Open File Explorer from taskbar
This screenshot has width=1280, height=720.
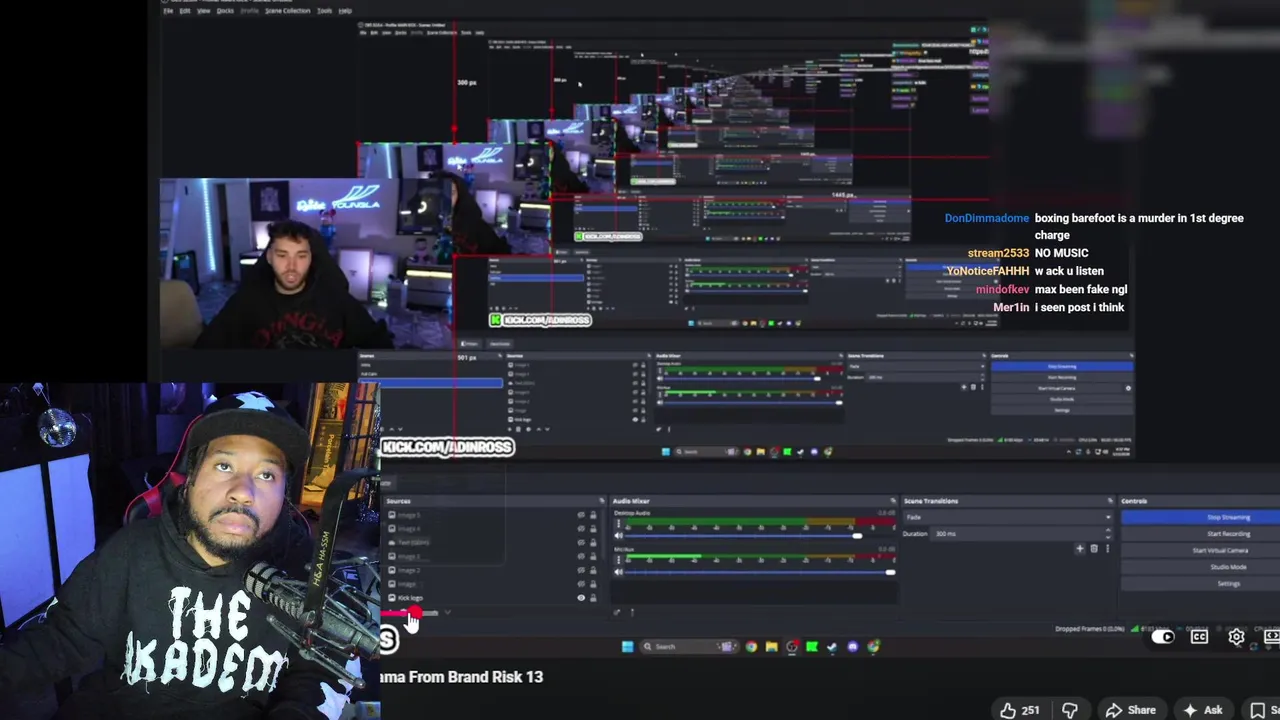pos(771,646)
